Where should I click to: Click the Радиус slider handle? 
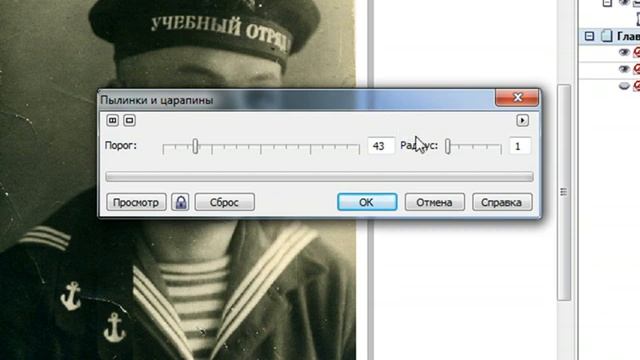[448, 146]
